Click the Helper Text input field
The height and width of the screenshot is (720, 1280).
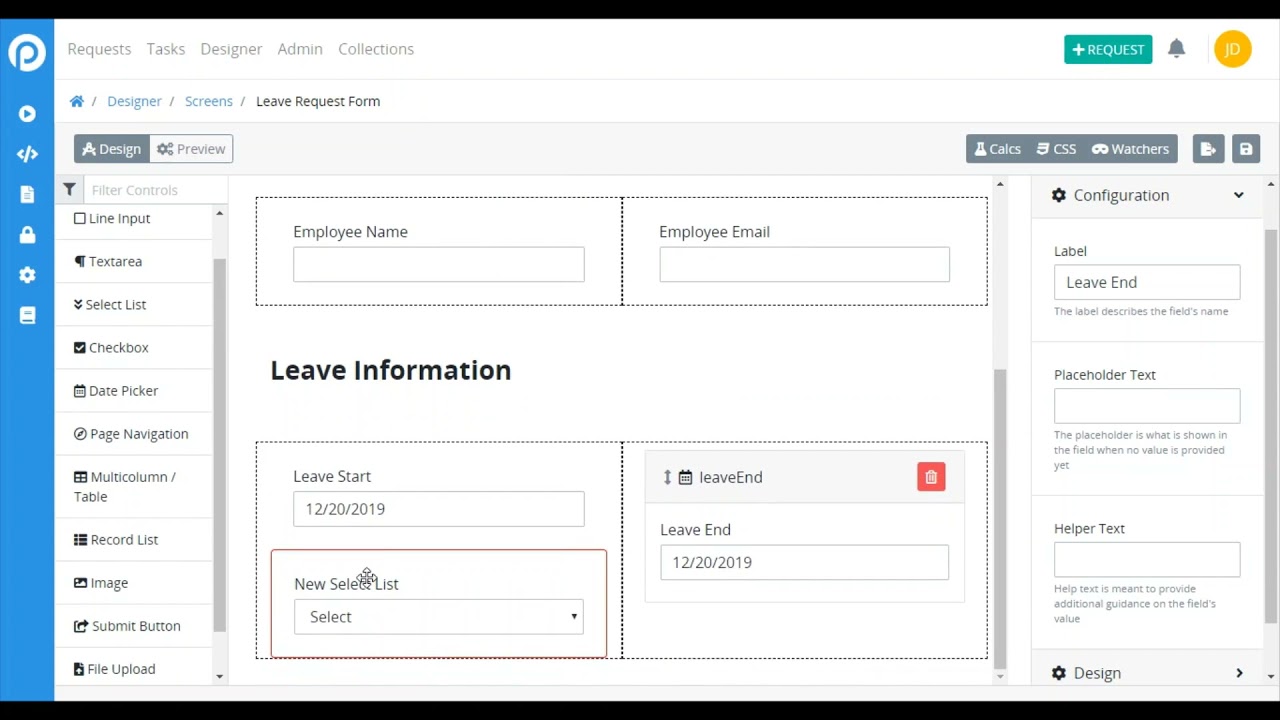click(1147, 560)
